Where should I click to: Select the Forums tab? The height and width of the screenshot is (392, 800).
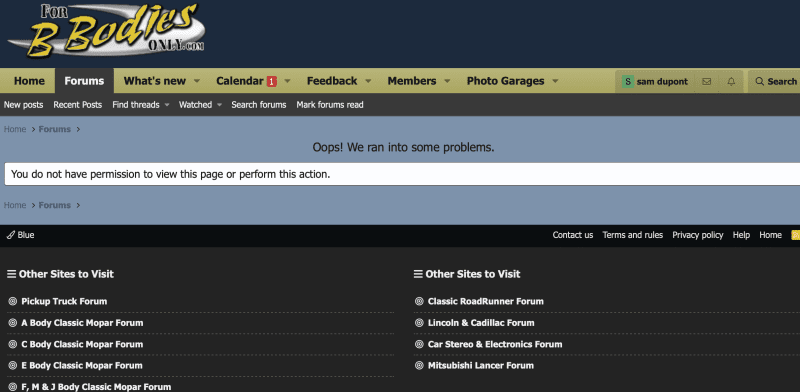[x=84, y=81]
